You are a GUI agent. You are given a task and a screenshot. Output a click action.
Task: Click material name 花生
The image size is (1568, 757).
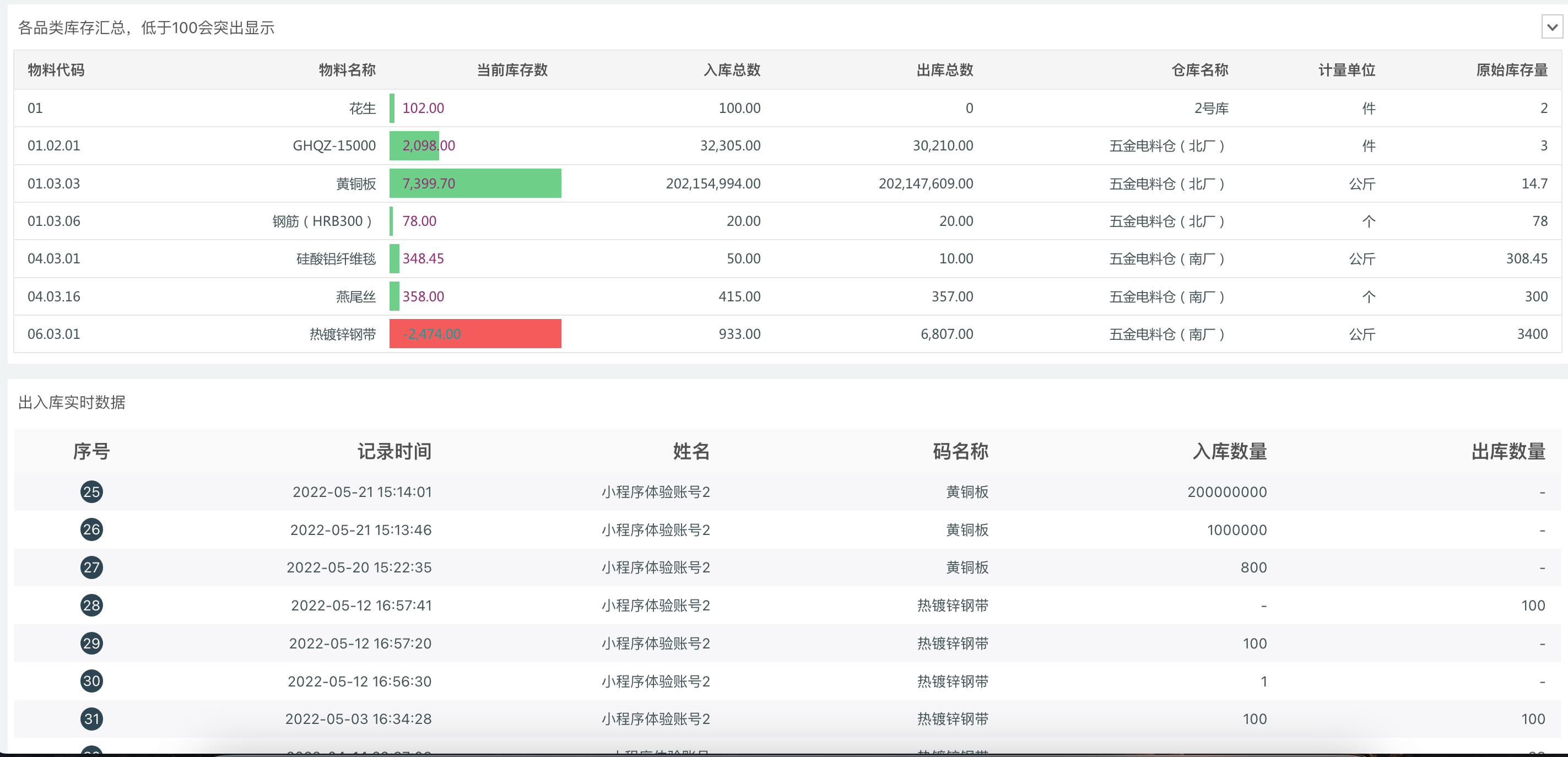(362, 107)
